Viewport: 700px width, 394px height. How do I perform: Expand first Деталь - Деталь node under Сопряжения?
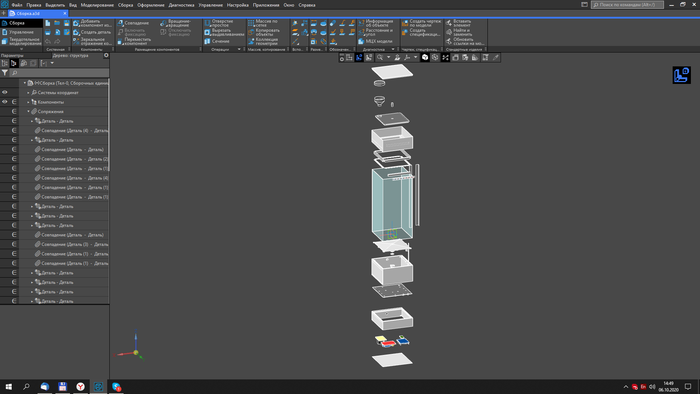[x=32, y=121]
